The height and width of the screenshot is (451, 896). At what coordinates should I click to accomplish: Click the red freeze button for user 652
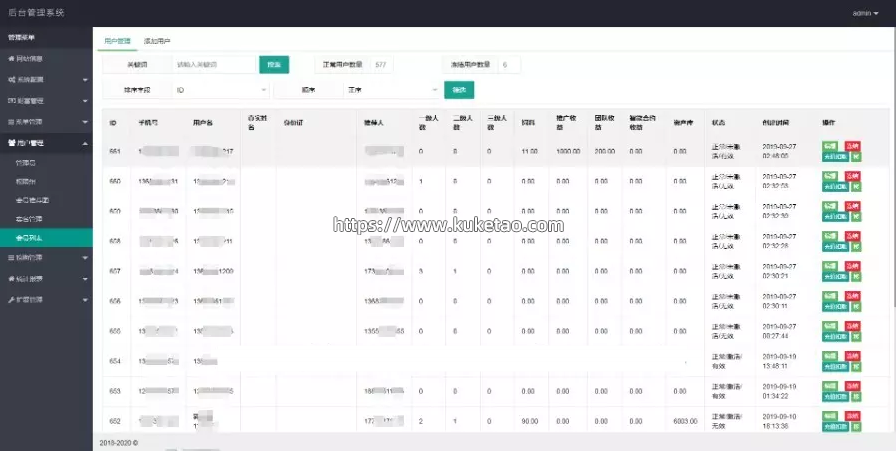tap(853, 416)
